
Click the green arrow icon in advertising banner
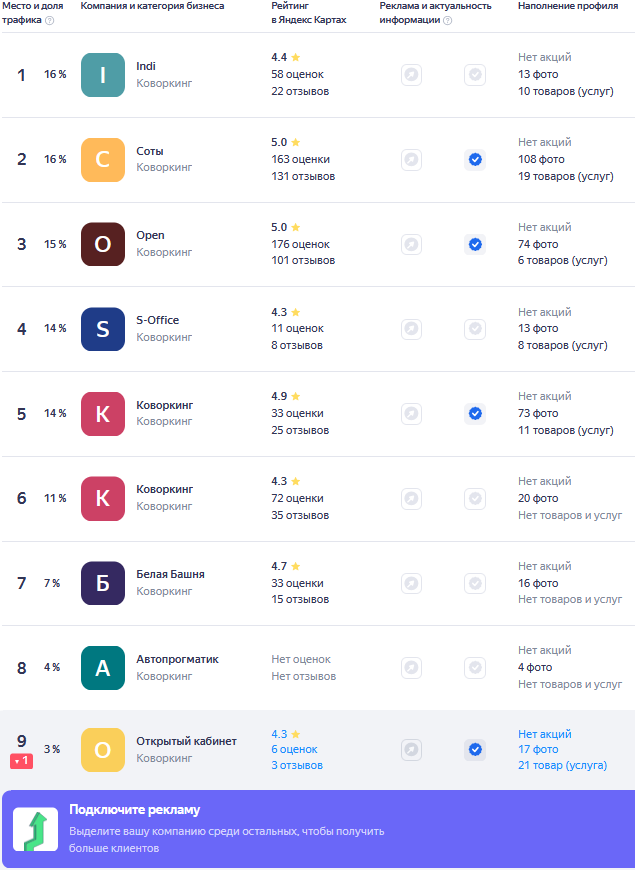[x=35, y=830]
